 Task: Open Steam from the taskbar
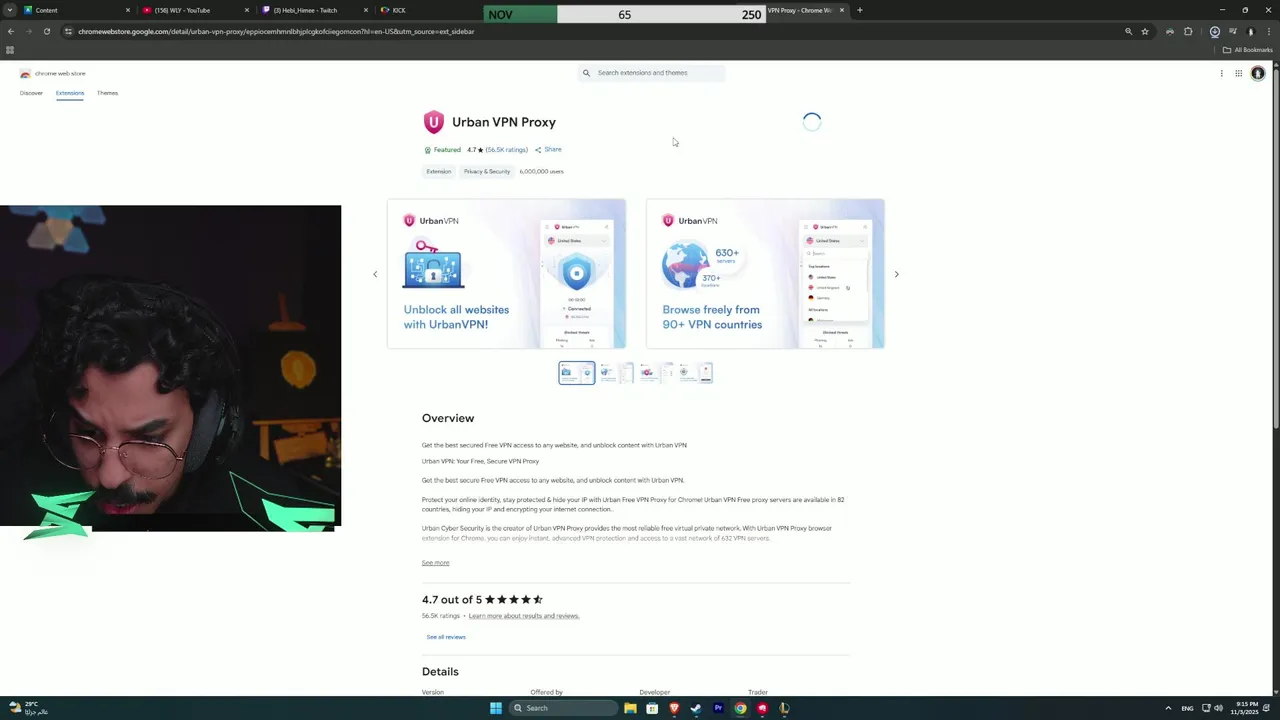point(696,708)
